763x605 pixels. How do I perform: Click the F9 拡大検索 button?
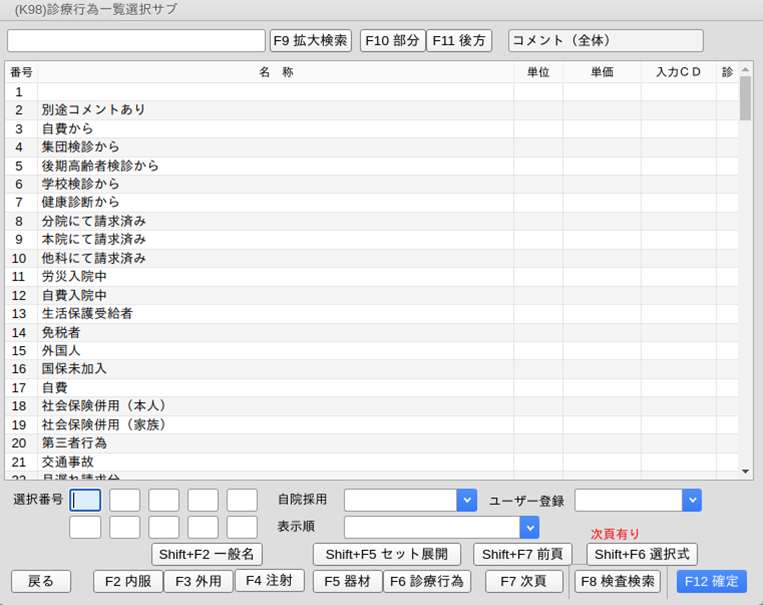click(x=311, y=41)
